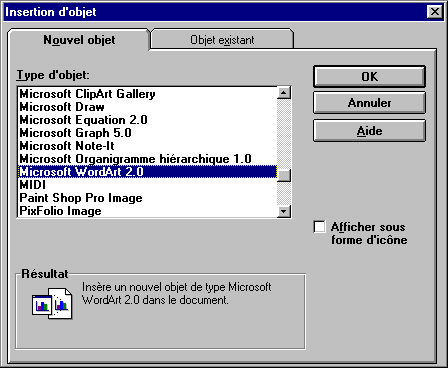Choose Microsoft Organigramme hiérarchique 1.0
This screenshot has width=448, height=368.
click(x=147, y=159)
